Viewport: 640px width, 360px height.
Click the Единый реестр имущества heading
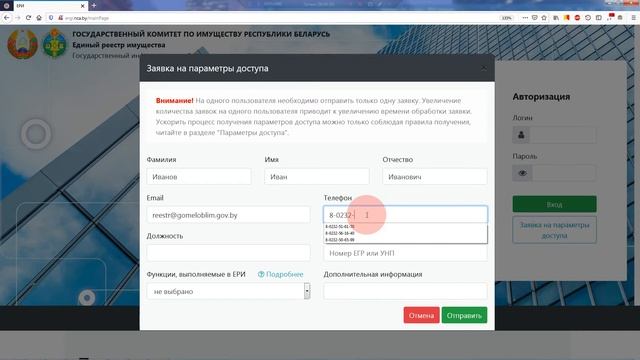(x=119, y=45)
